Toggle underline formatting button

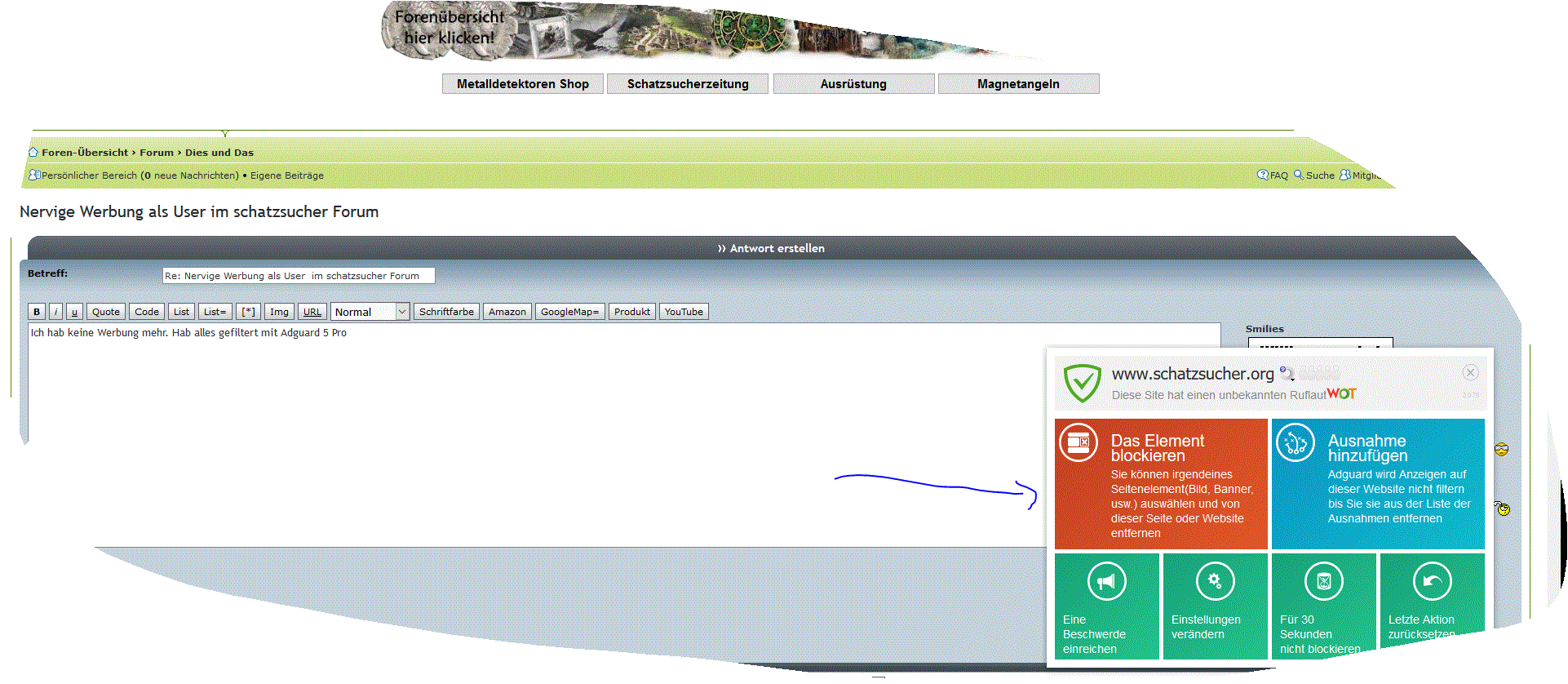pyautogui.click(x=74, y=312)
